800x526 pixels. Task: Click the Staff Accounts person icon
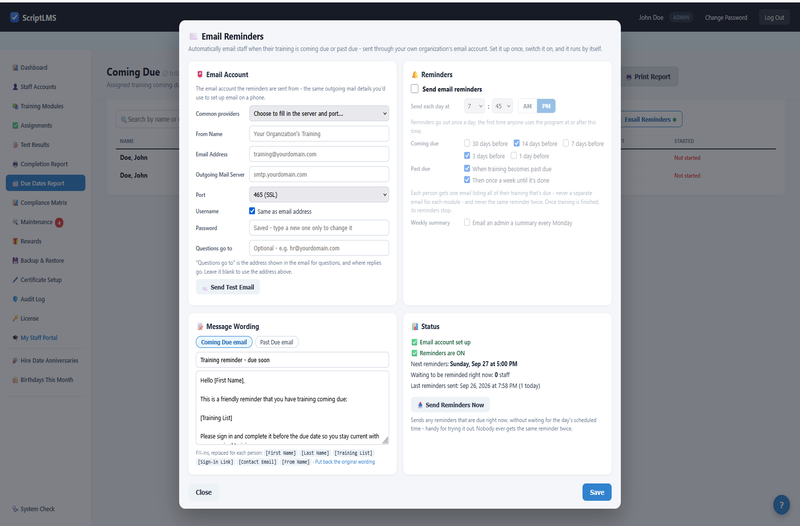tap(15, 87)
